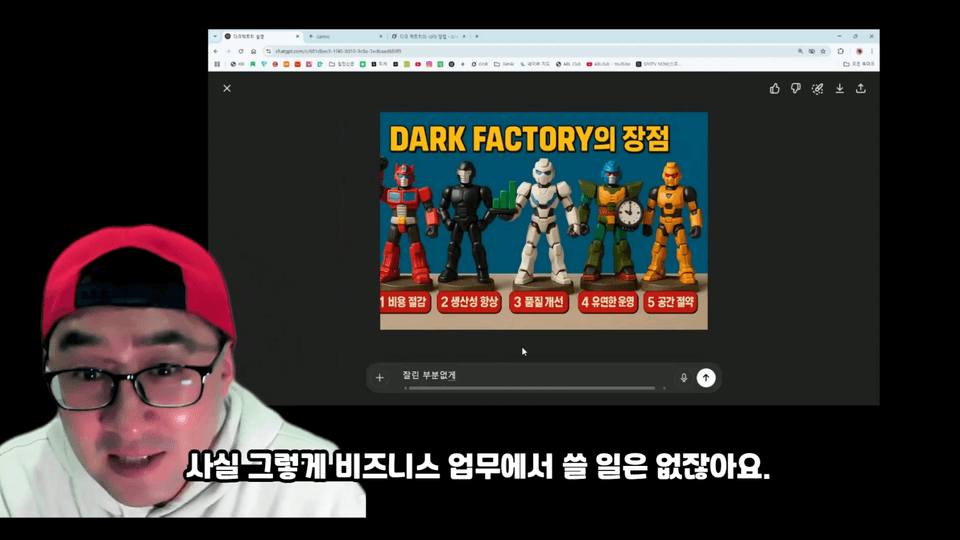
Task: Open the GenAI bookmark folder
Action: 504,64
